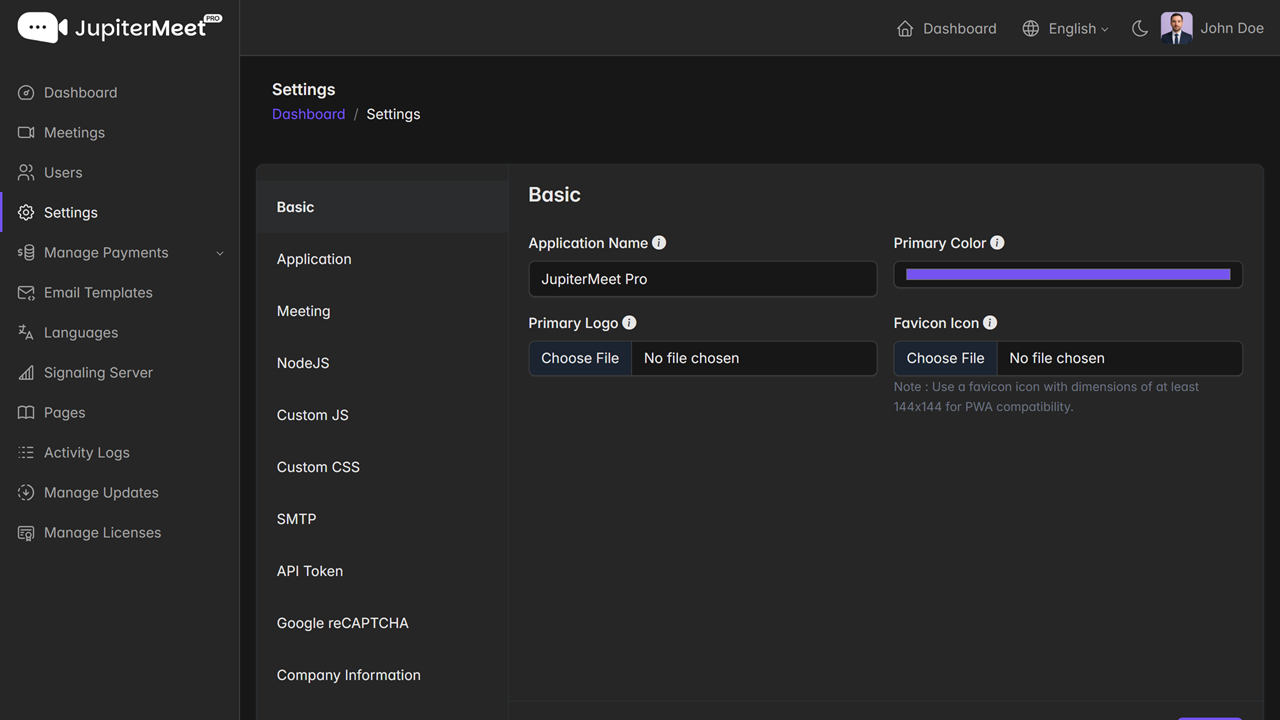Click the Application Name info icon
Viewport: 1280px width, 720px height.
(659, 243)
